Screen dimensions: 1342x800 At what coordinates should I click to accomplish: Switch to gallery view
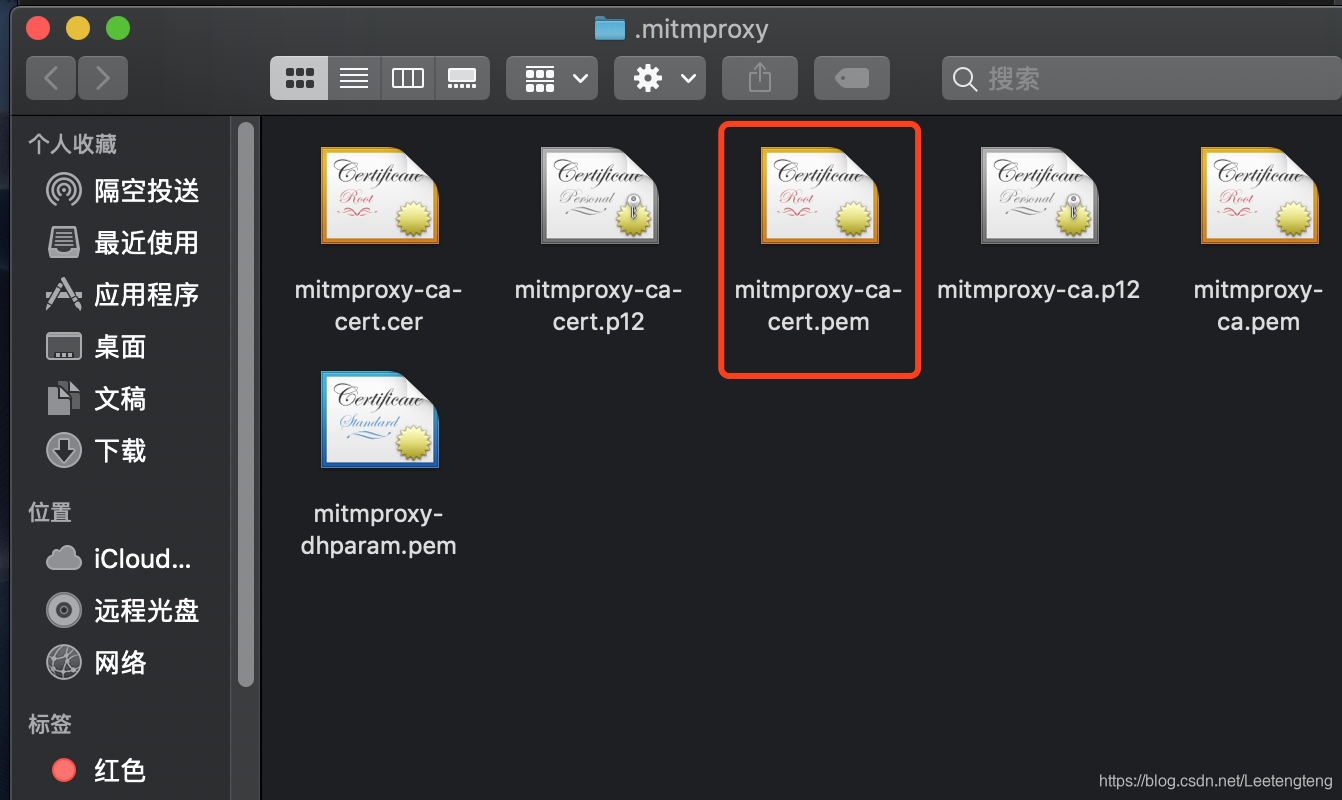462,78
